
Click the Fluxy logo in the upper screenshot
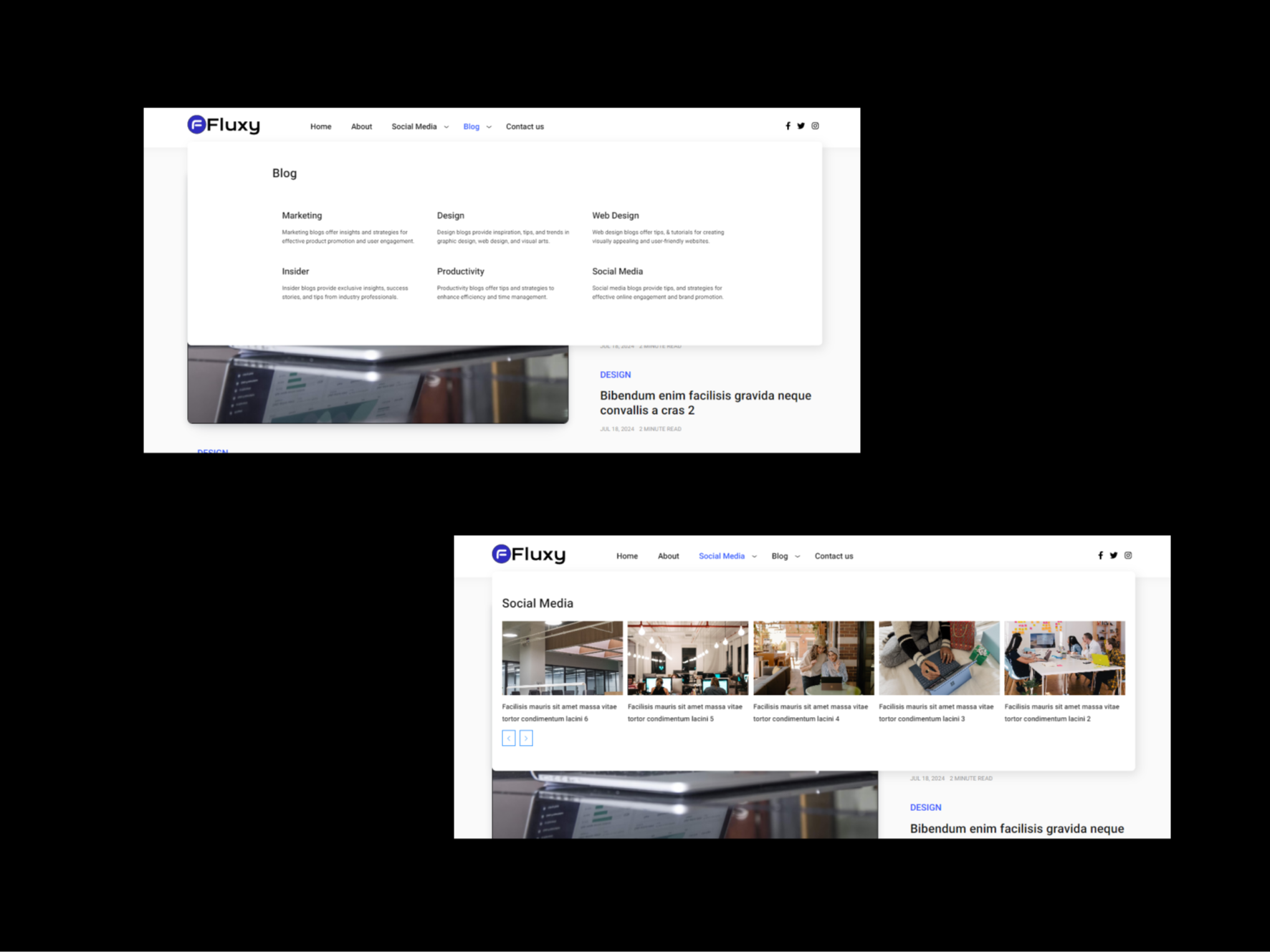223,125
